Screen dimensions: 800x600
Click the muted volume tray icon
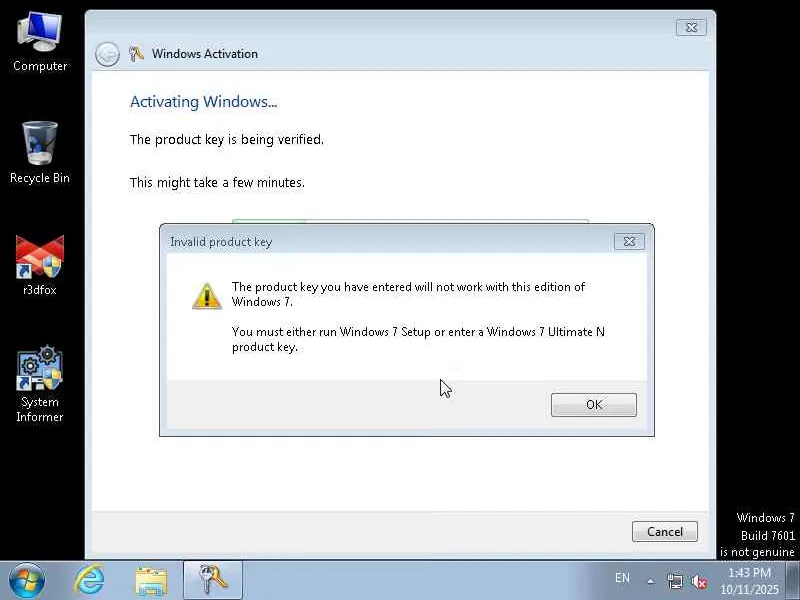pyautogui.click(x=698, y=581)
